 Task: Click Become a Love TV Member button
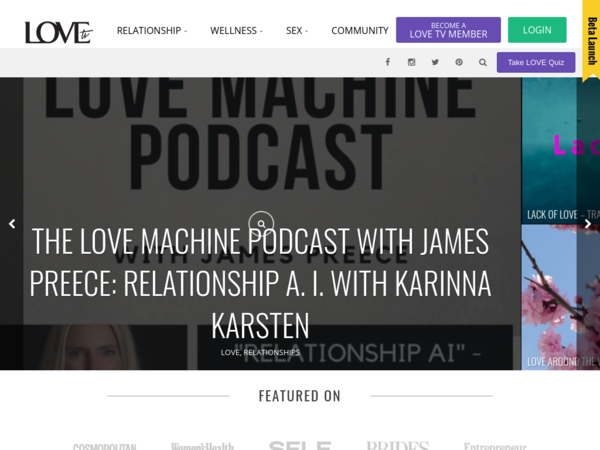pos(448,30)
